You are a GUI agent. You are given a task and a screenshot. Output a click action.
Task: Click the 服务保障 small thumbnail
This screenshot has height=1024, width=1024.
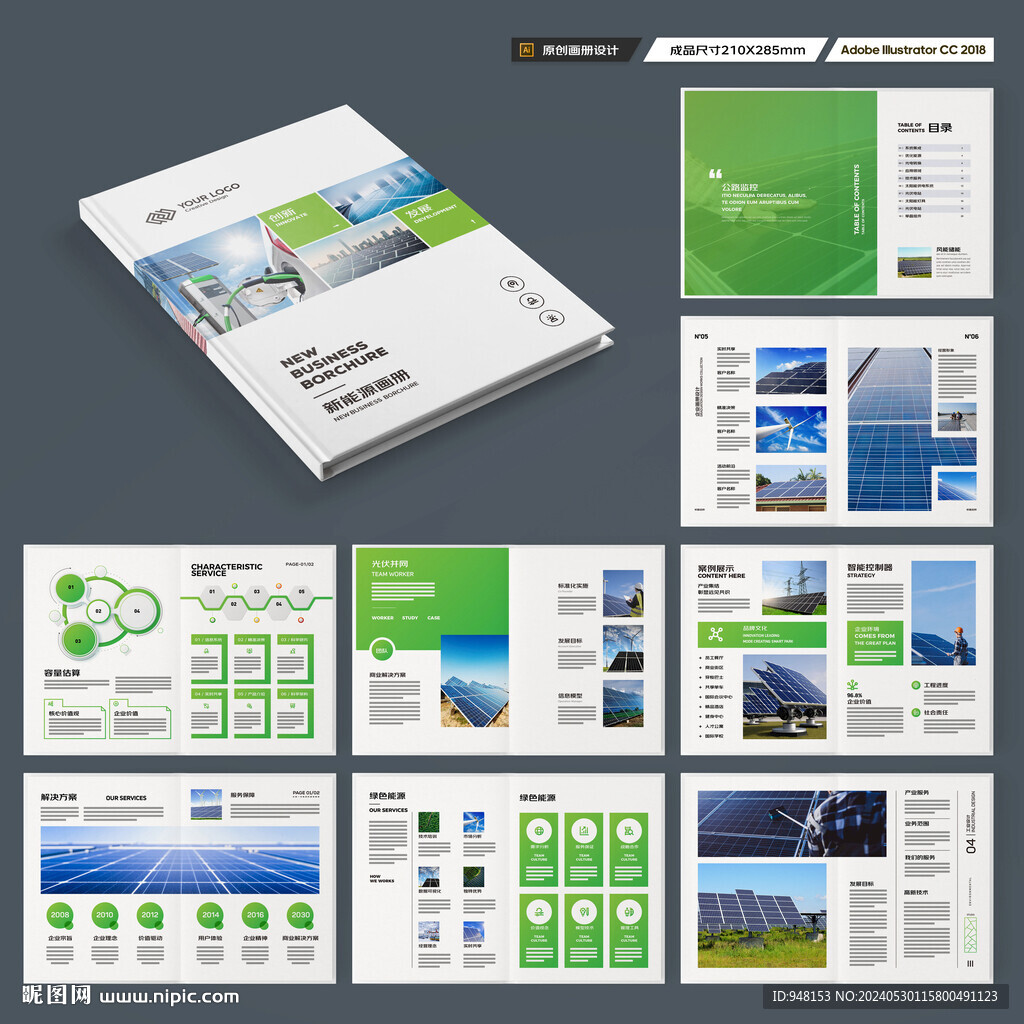click(206, 804)
